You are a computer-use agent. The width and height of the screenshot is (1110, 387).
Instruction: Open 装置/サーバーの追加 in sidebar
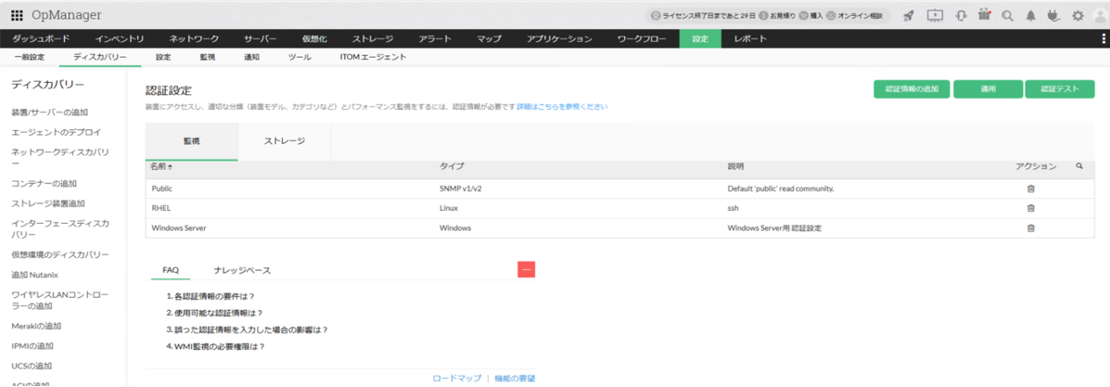50,112
